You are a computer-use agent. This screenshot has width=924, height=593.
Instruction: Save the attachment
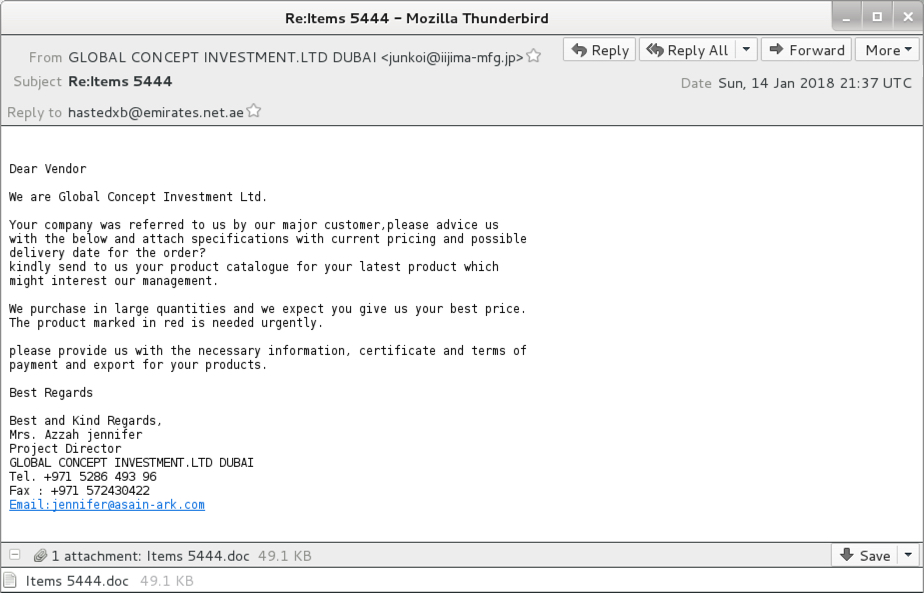(x=864, y=555)
